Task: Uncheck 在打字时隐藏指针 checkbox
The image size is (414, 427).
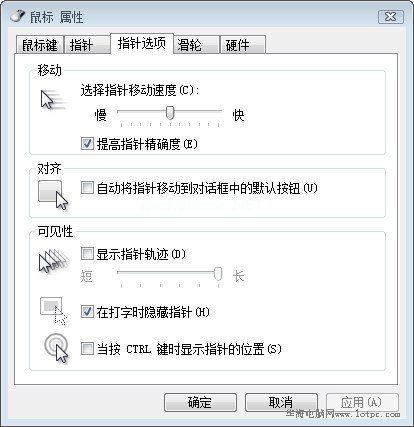Action: (87, 312)
